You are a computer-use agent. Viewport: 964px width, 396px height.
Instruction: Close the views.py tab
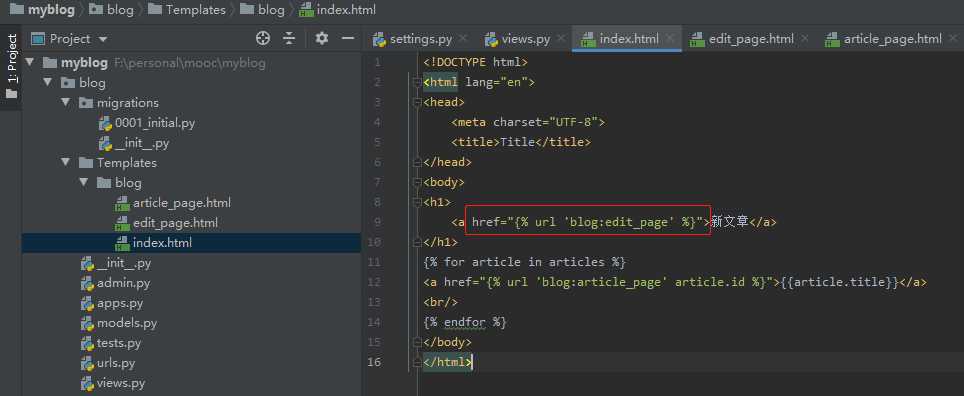click(561, 39)
